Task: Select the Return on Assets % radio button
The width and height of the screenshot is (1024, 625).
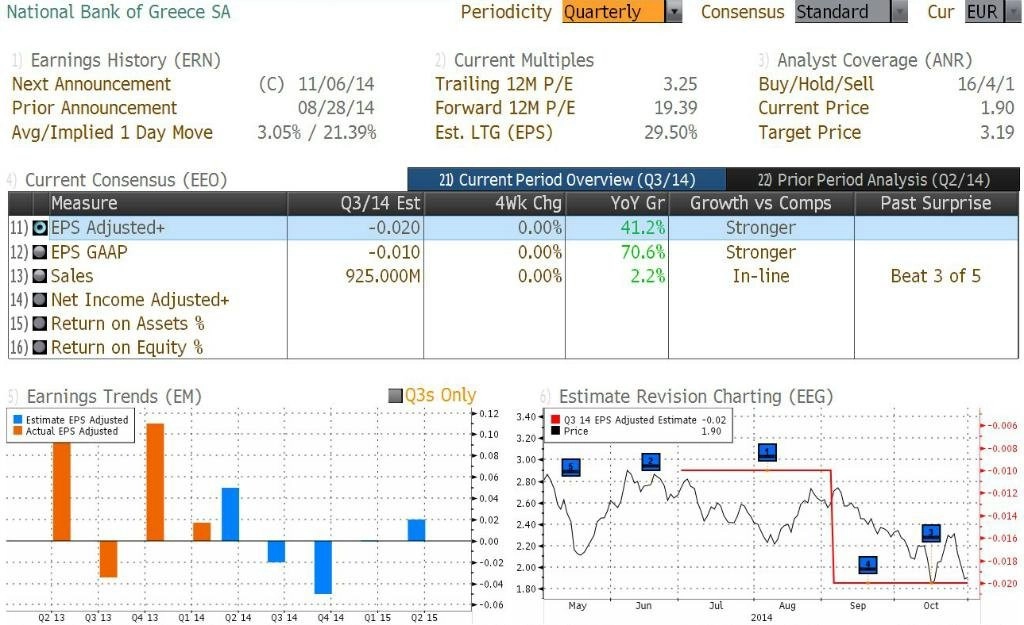Action: click(40, 323)
